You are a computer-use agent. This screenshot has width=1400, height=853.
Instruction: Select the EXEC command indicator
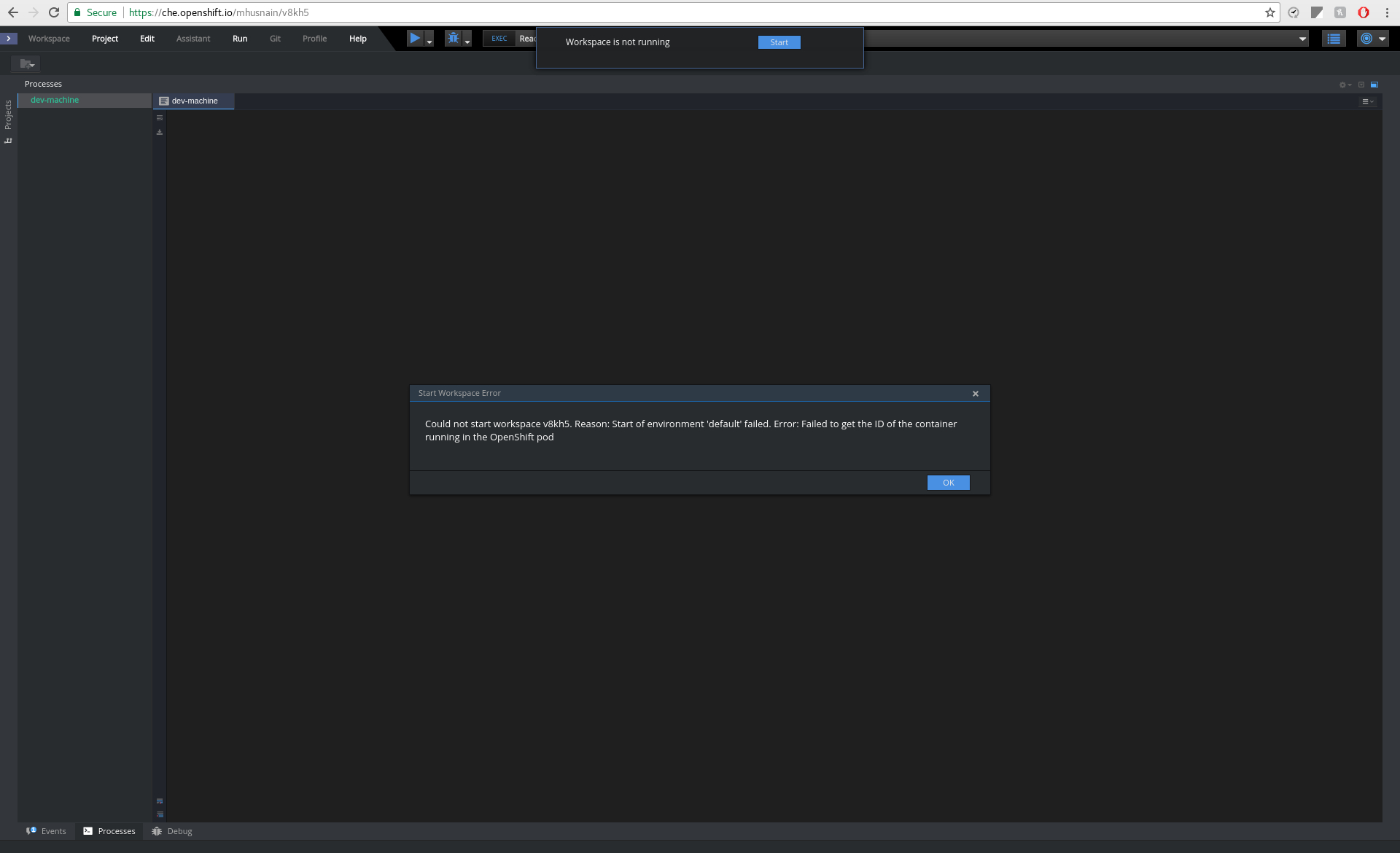pyautogui.click(x=498, y=38)
